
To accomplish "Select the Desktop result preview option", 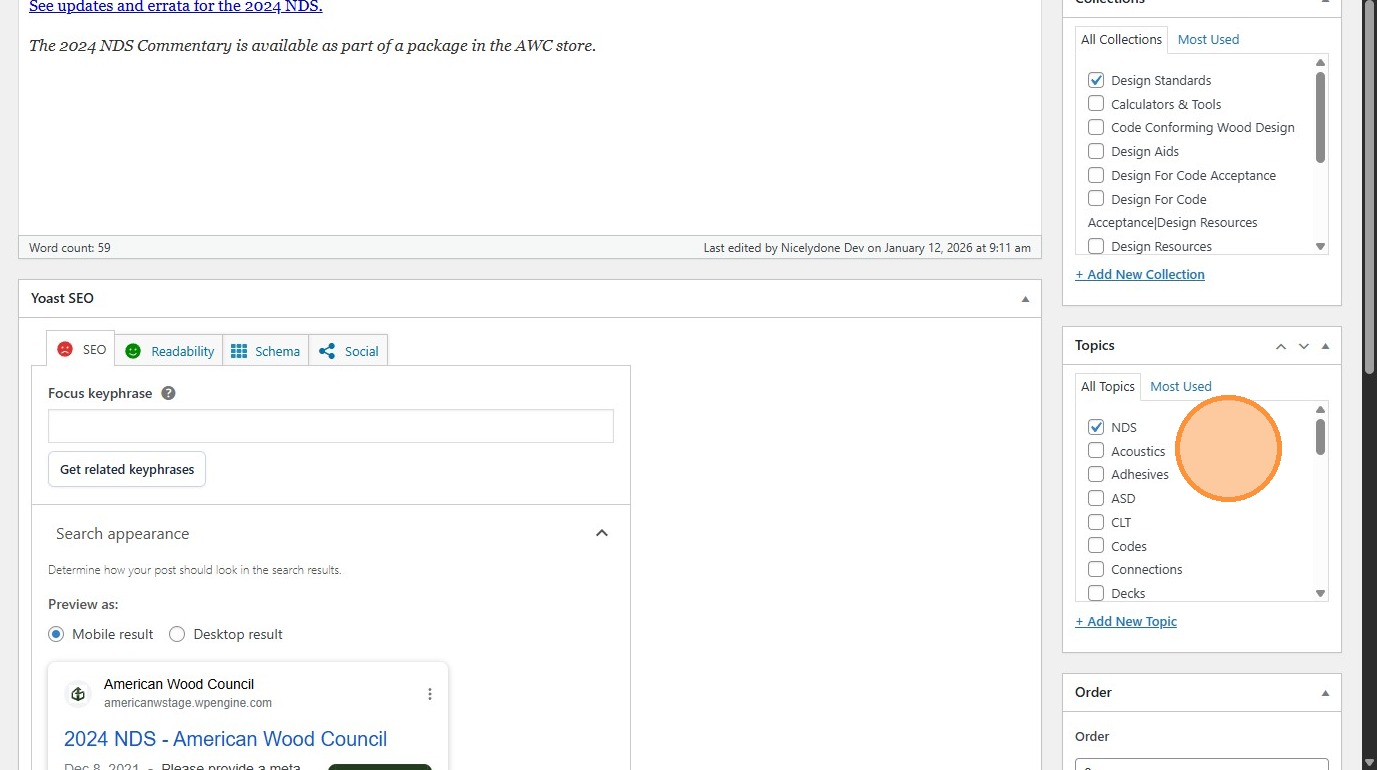I will [x=177, y=634].
